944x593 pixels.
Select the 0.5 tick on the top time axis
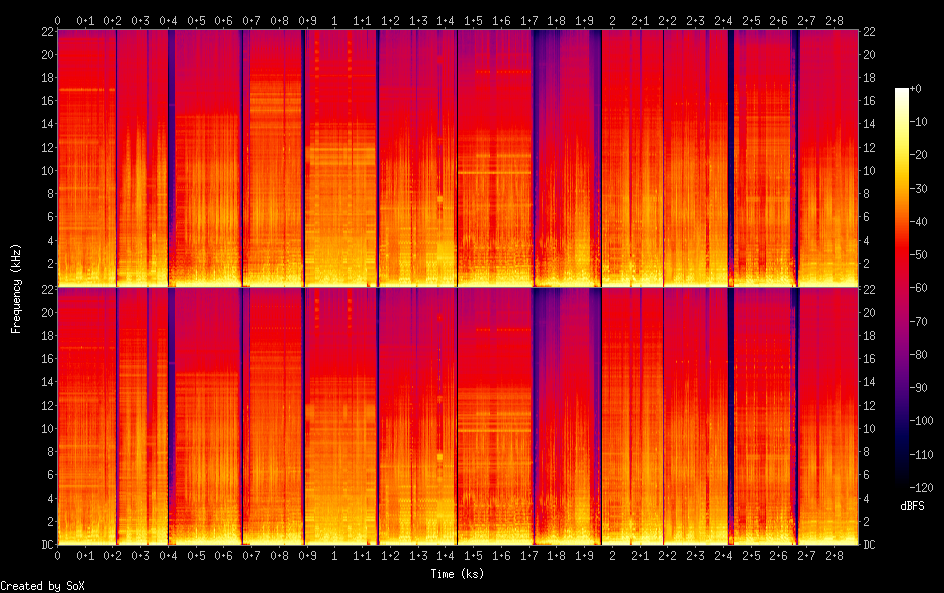[x=196, y=20]
